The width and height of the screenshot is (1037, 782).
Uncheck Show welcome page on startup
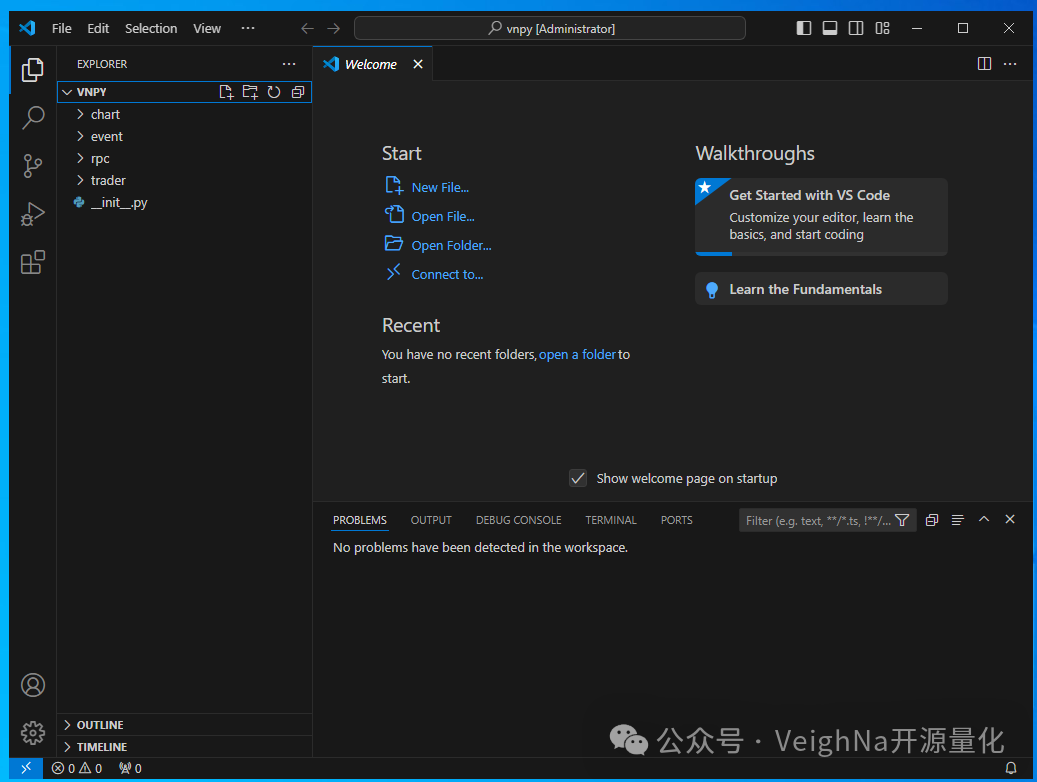point(578,478)
